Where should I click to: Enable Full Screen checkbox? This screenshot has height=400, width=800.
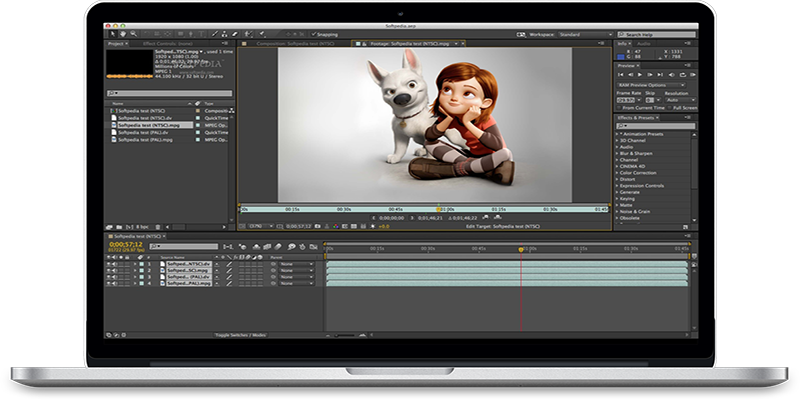[669, 108]
